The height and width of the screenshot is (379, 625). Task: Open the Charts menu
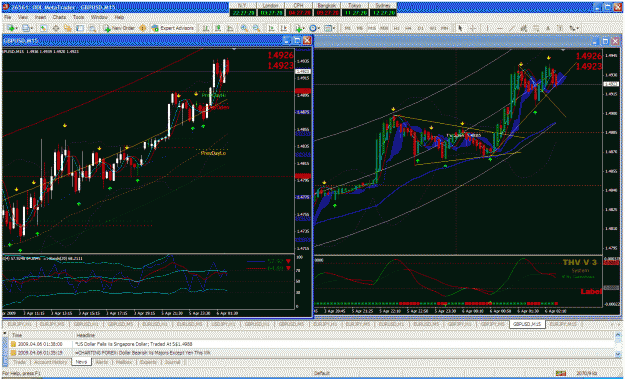click(59, 18)
